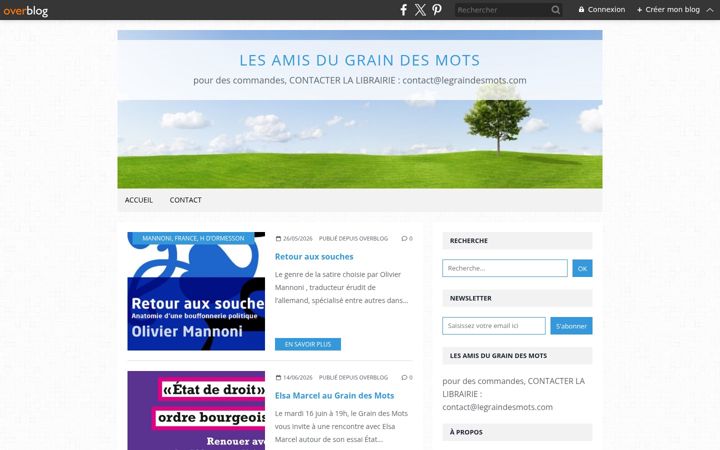720x450 pixels.
Task: Open the Pinterest share icon
Action: [x=437, y=10]
